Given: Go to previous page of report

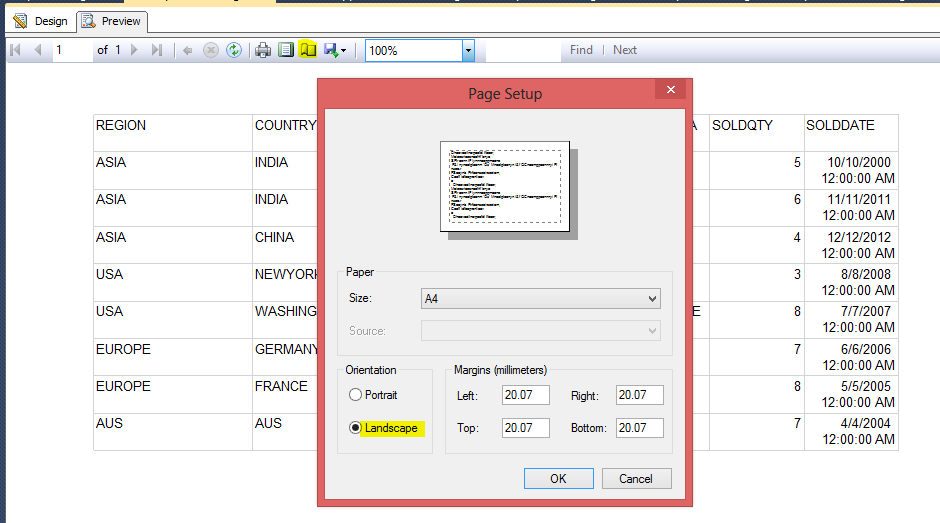Looking at the screenshot, I should coord(38,50).
